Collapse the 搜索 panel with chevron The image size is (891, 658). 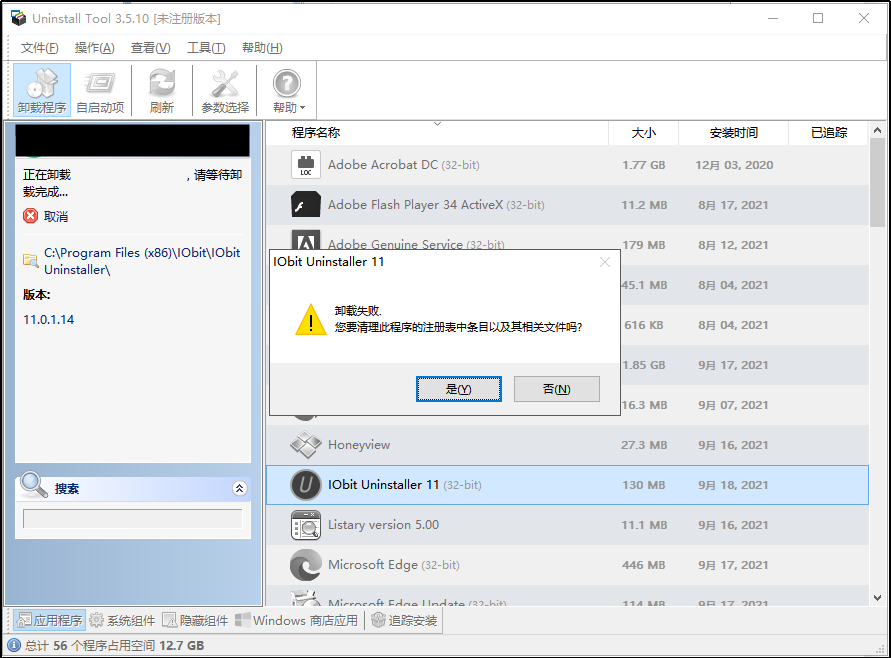240,488
